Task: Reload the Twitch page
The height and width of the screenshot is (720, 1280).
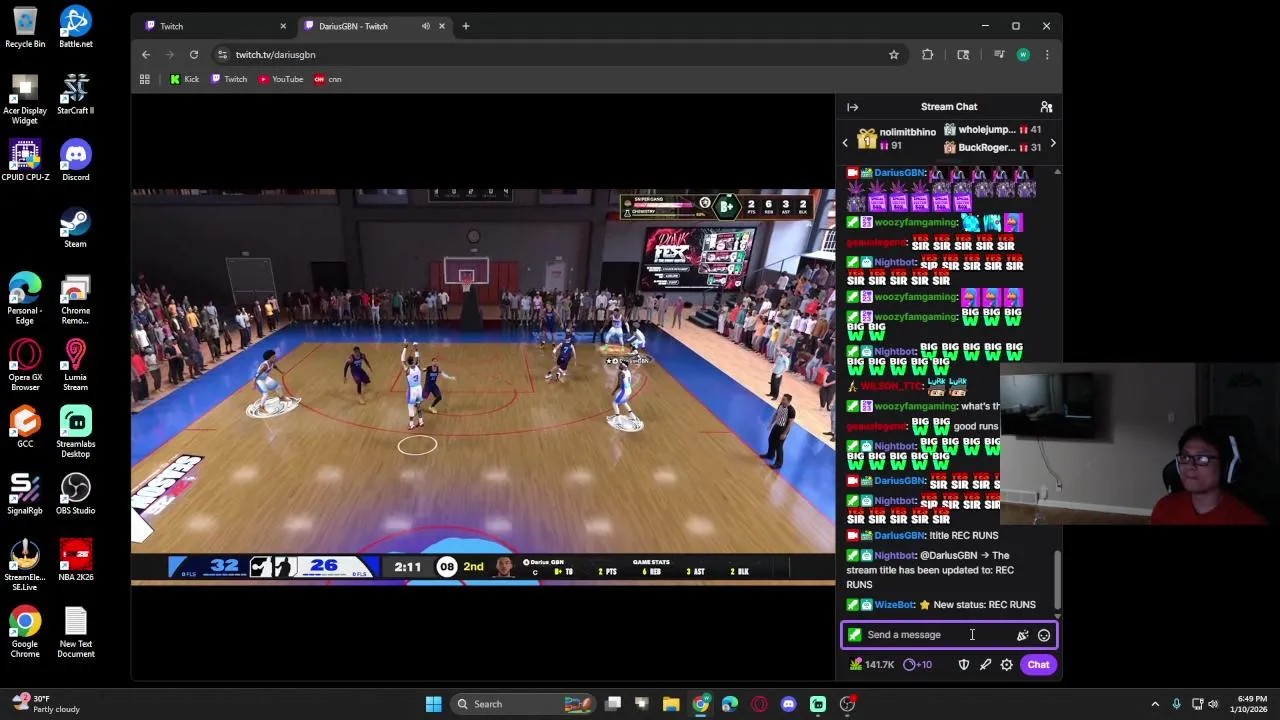Action: pos(194,55)
